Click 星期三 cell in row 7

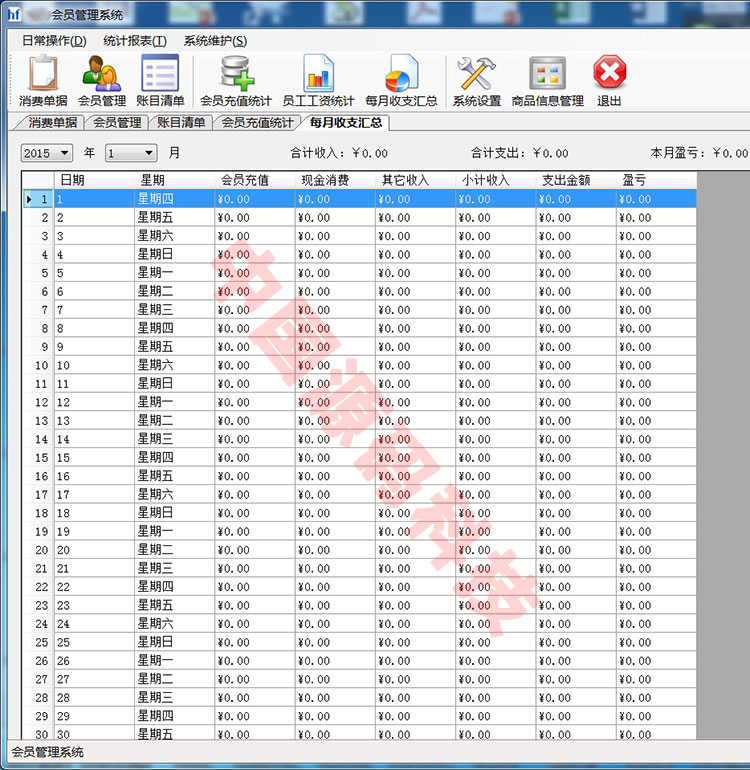[x=174, y=310]
